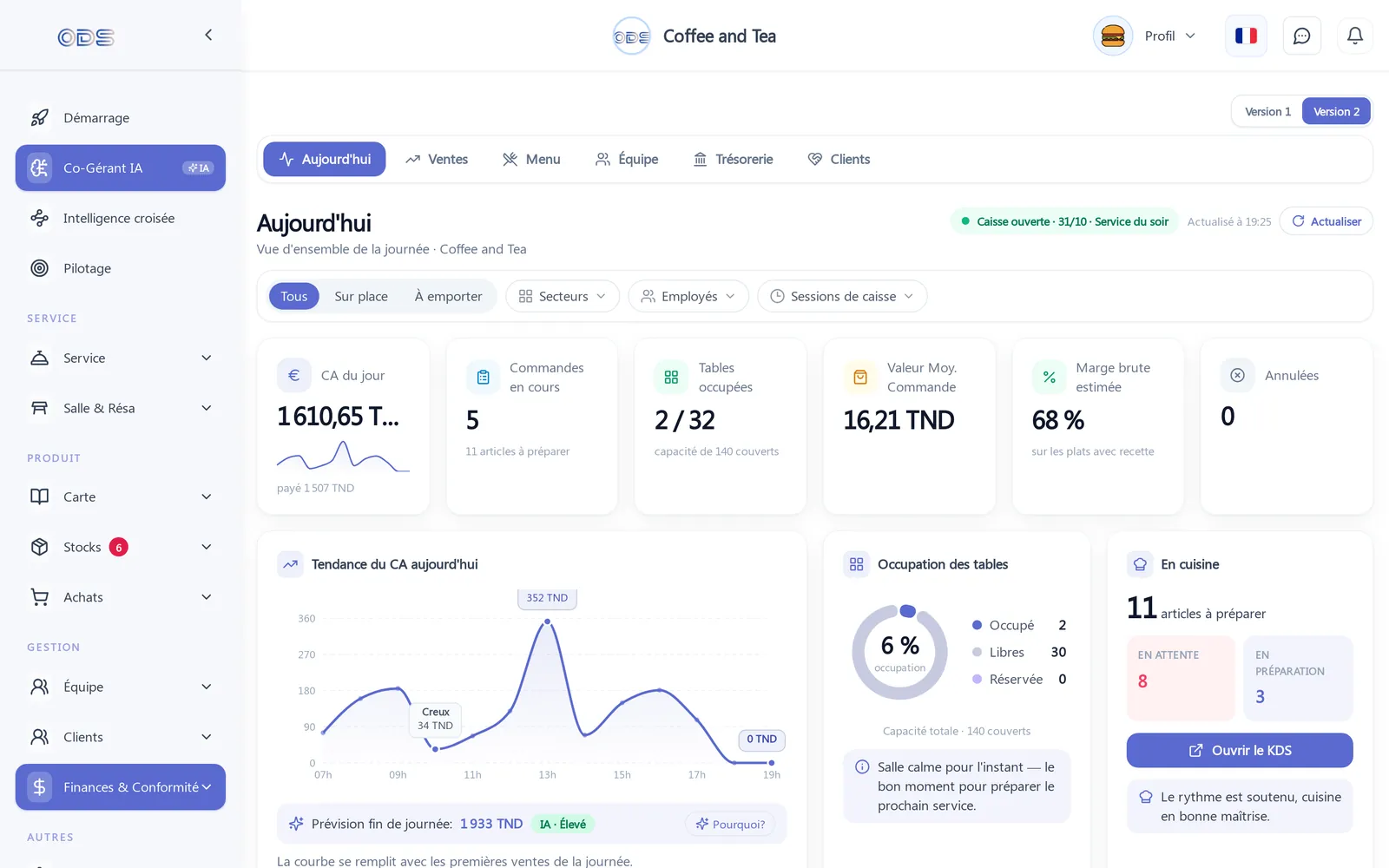This screenshot has height=868, width=1389.
Task: Click the 352 TND peak on chart
Action: pos(547,621)
